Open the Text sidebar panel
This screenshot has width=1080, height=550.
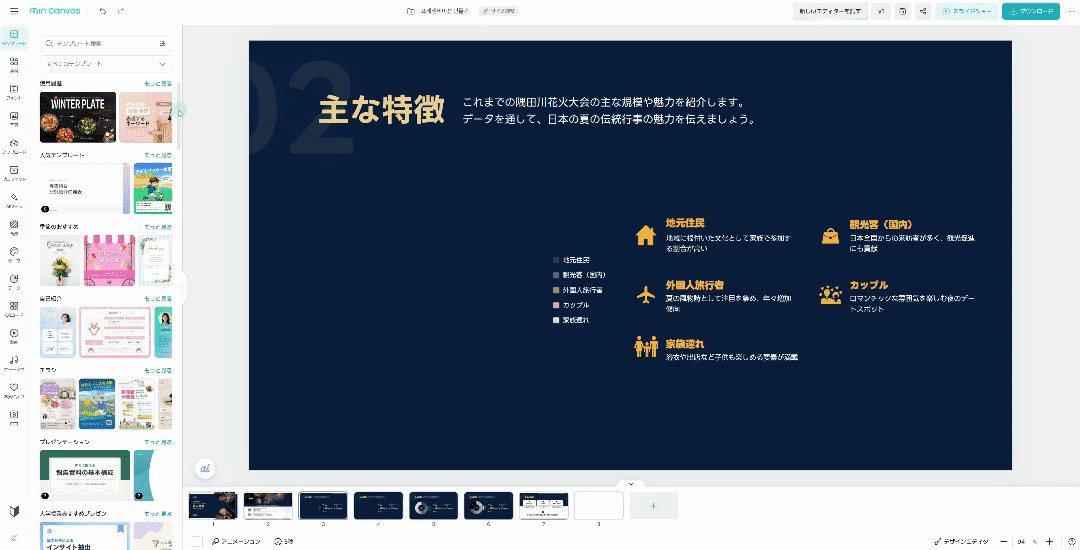[x=14, y=92]
